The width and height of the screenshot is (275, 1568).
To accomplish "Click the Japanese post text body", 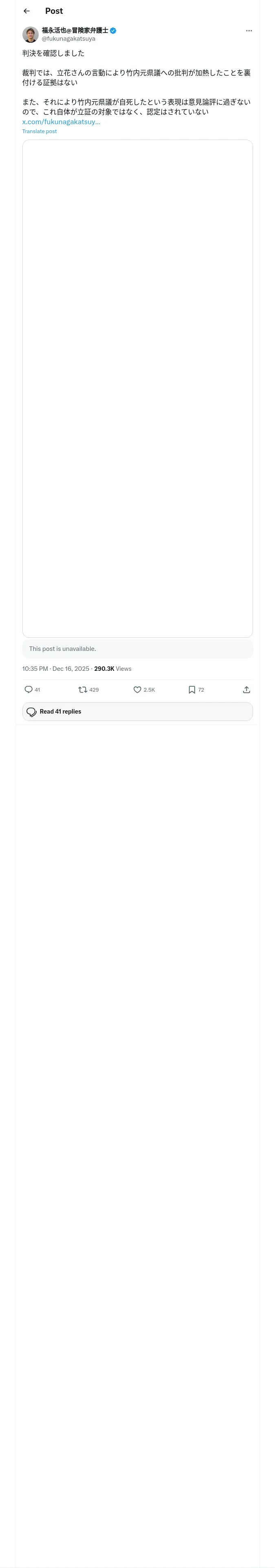I will (x=136, y=82).
